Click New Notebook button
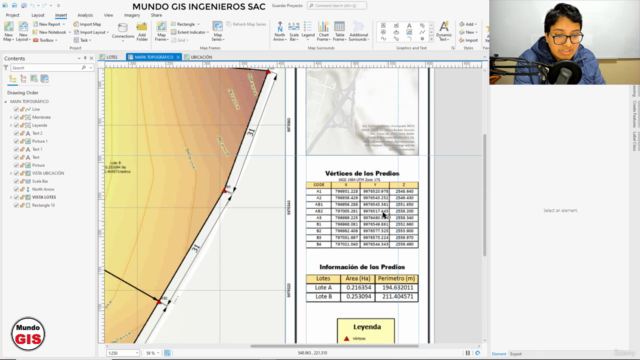The height and width of the screenshot is (360, 640). click(x=49, y=32)
